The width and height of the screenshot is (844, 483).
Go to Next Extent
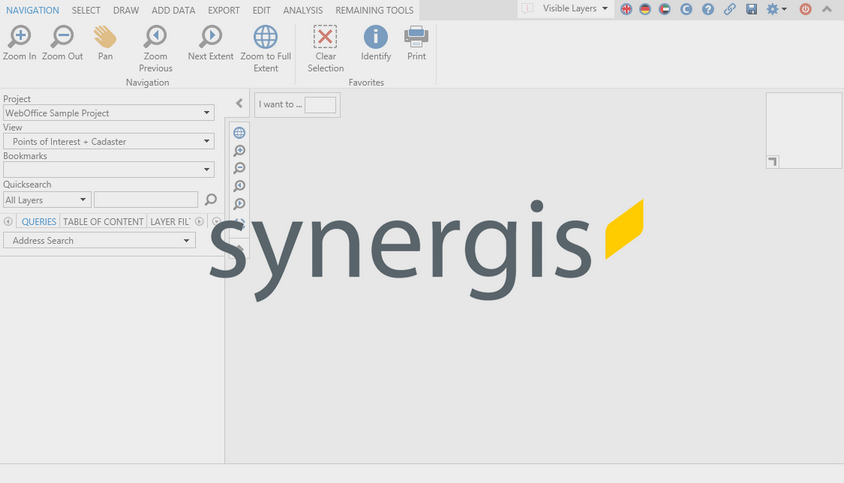pos(210,43)
